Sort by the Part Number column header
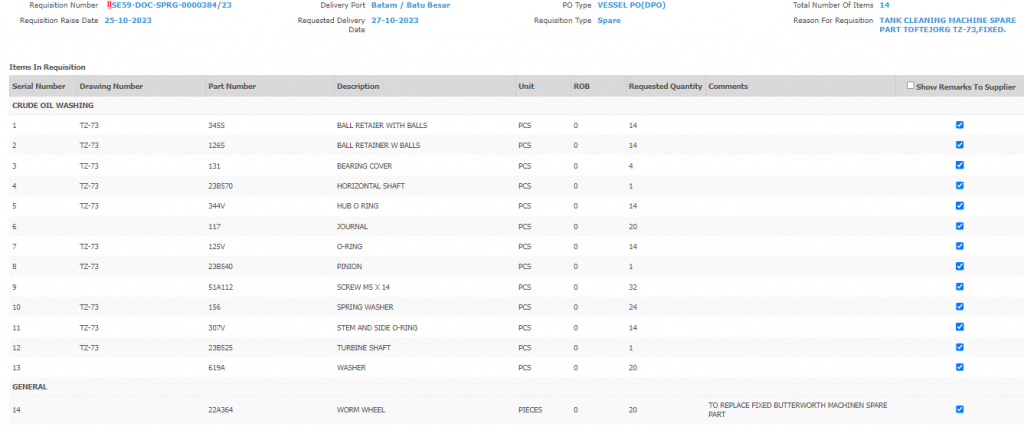Viewport: 1024px width, 427px height. tap(232, 87)
